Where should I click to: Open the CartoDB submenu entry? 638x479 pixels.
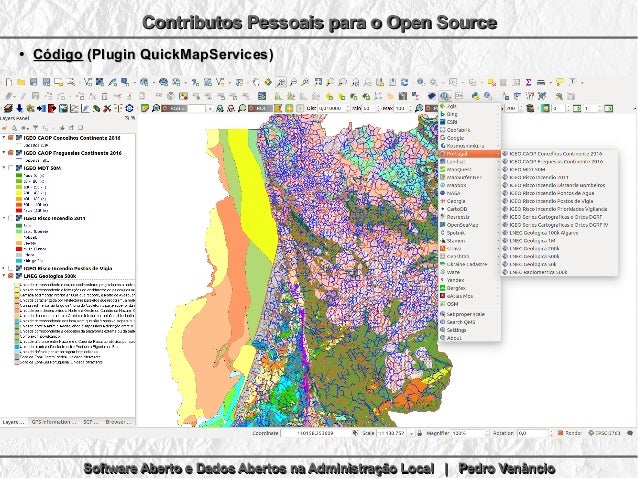(470, 209)
